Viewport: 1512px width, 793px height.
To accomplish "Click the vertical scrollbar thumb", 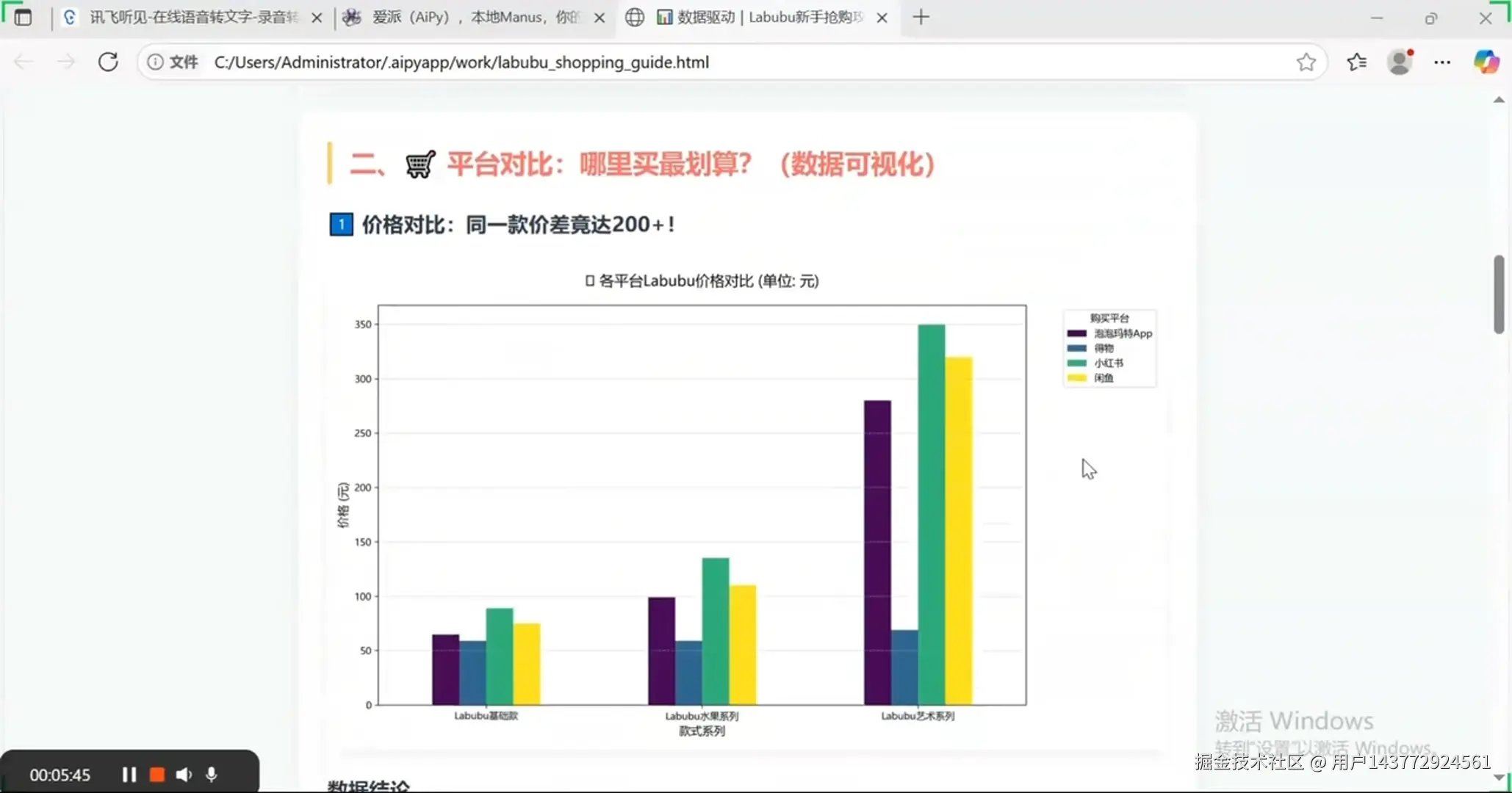I will click(1499, 294).
